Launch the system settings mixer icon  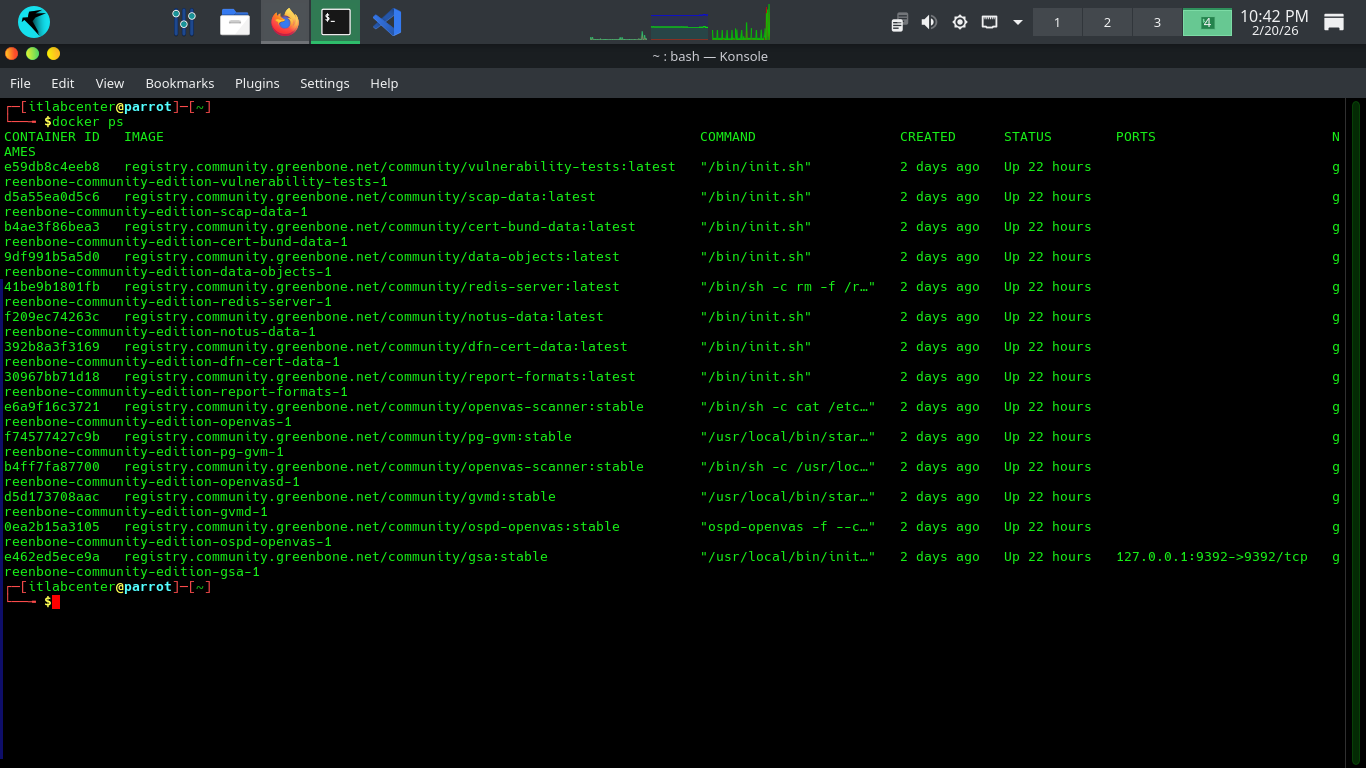184,21
